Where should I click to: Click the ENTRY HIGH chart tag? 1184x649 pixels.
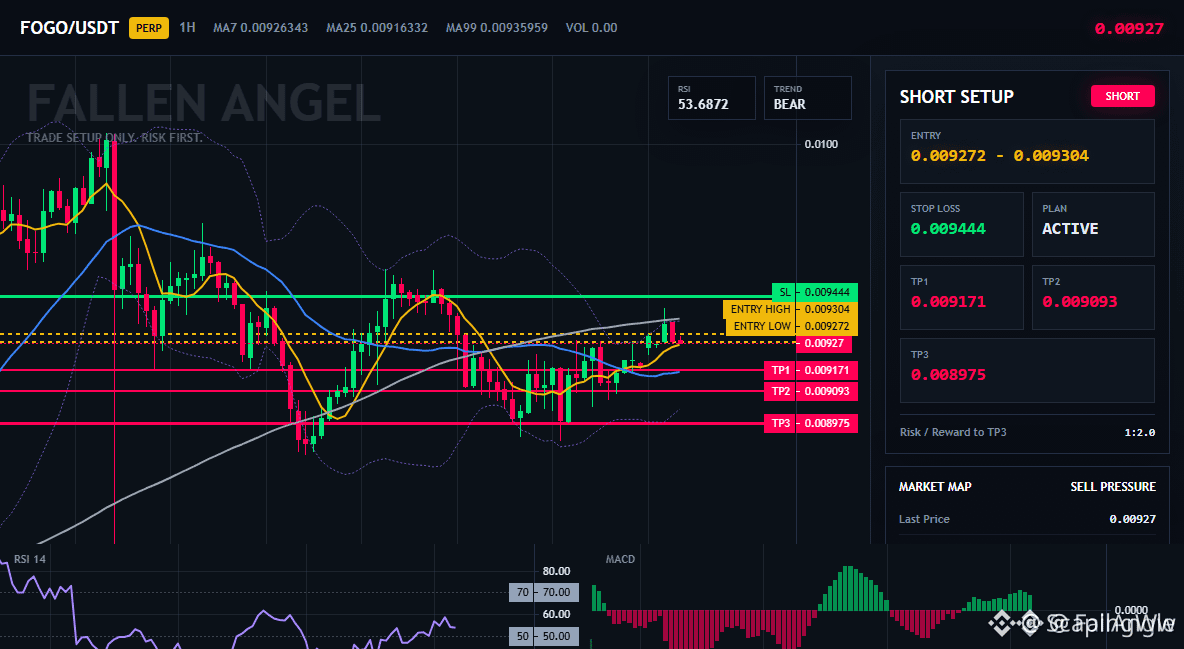point(791,309)
